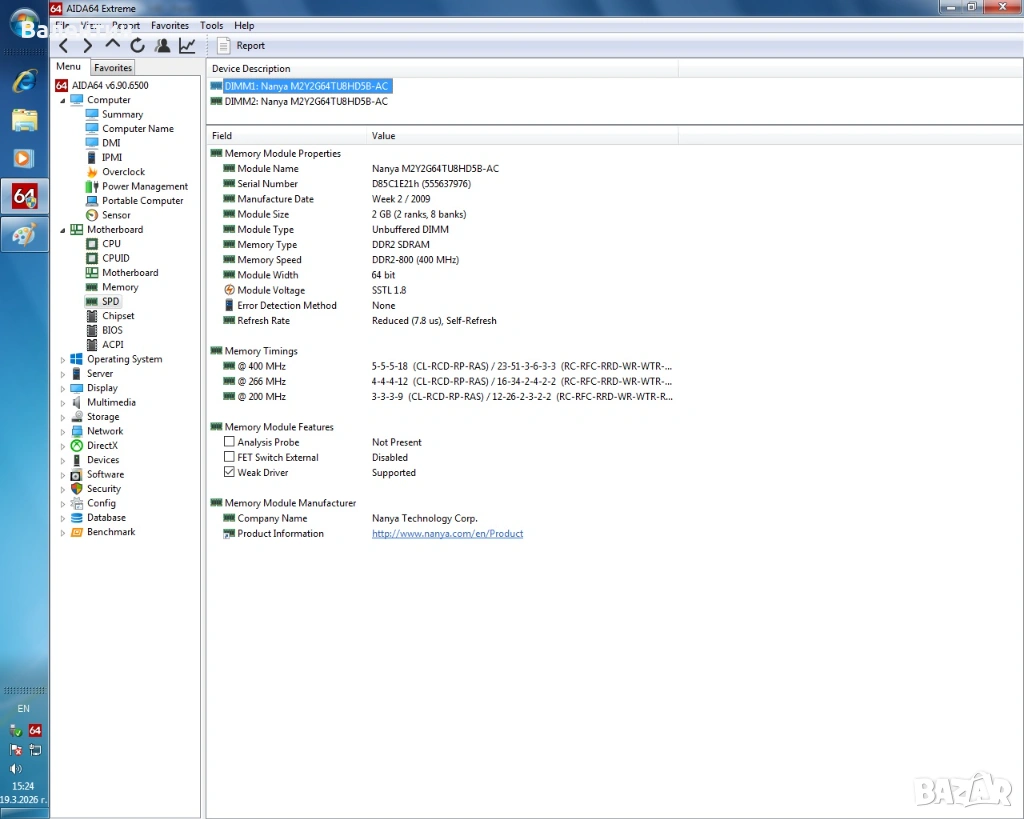Click the Refresh toolbar icon

(137, 46)
